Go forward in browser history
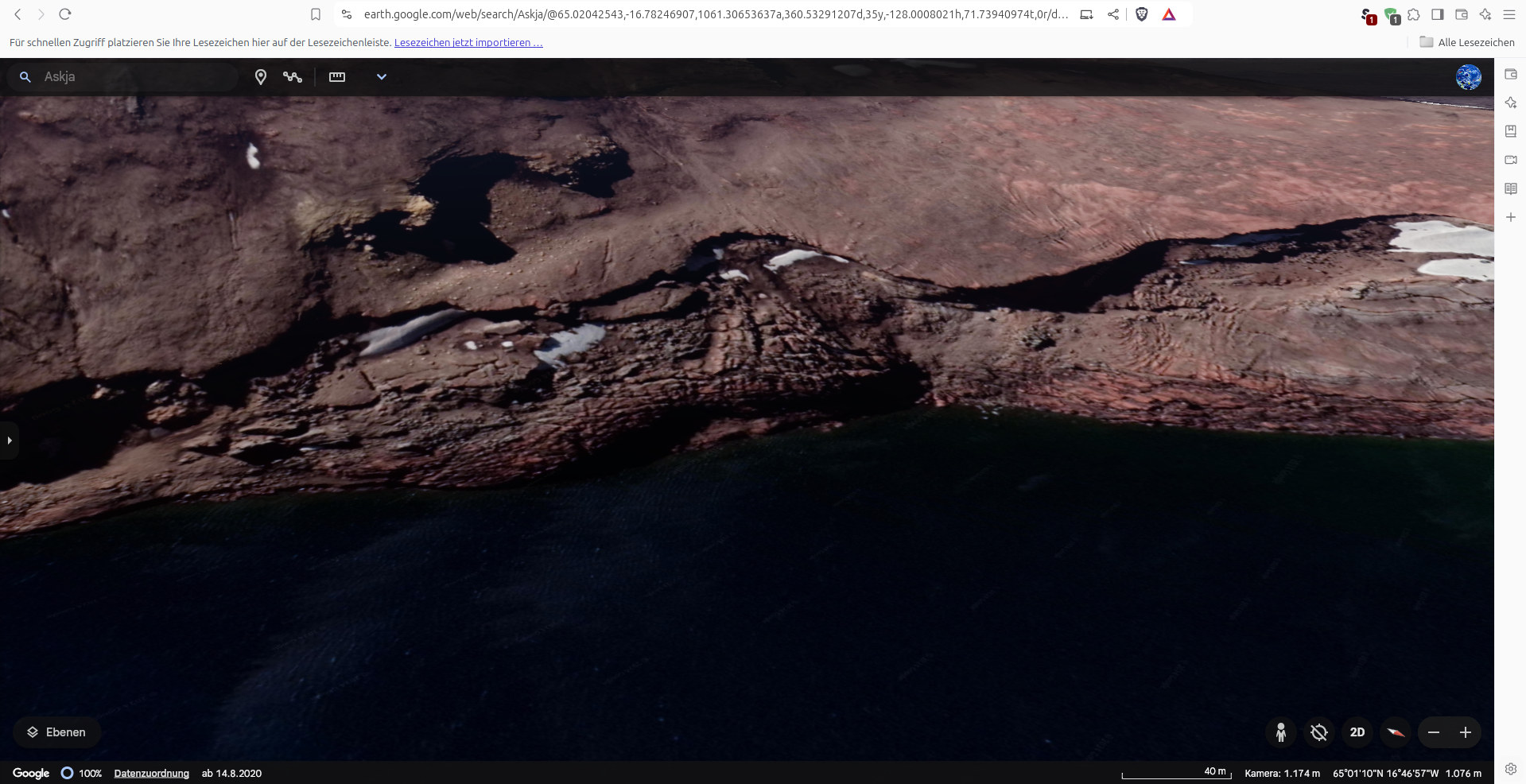Screen dimensions: 1526x784 41,14
